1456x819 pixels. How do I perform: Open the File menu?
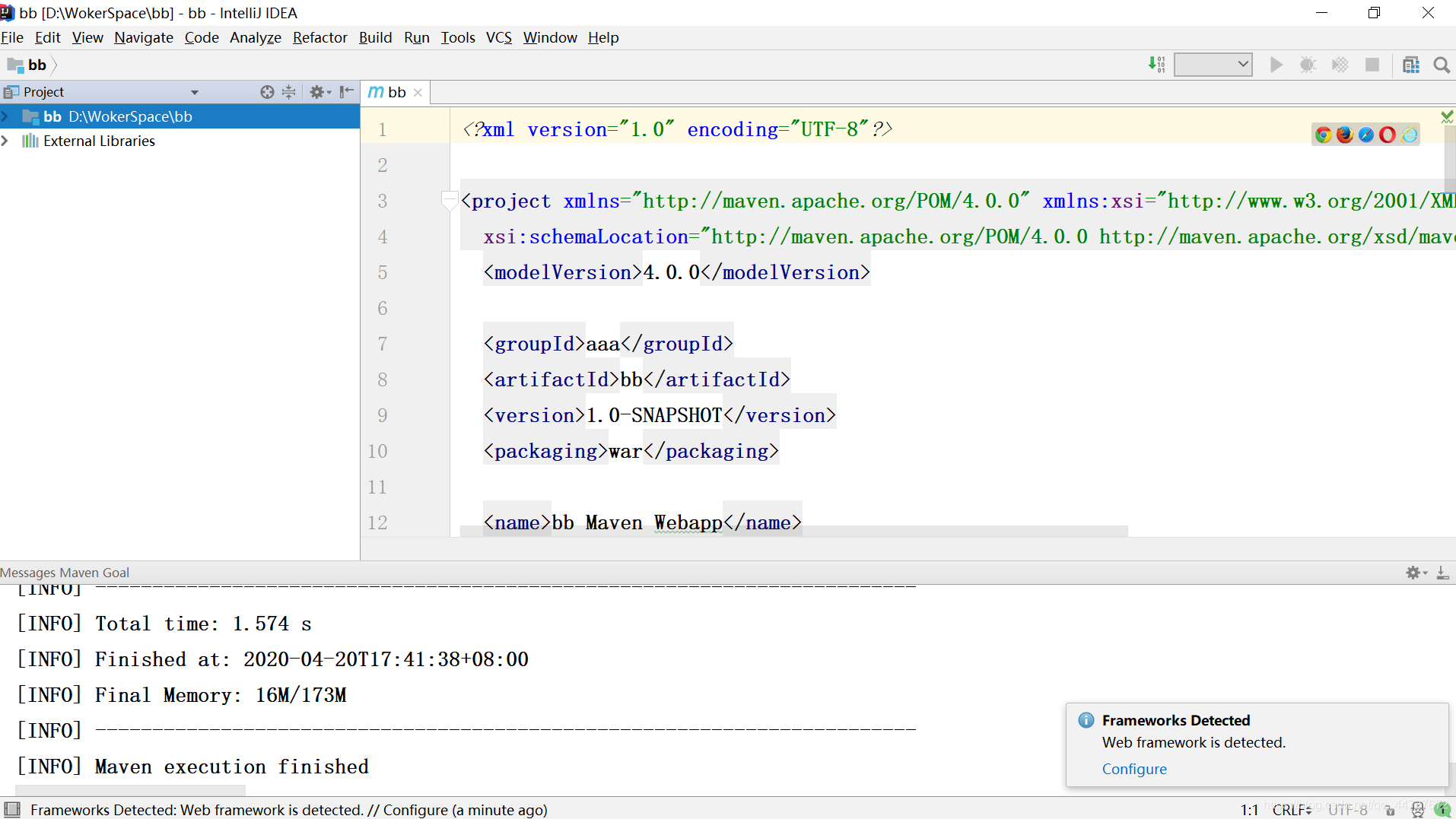12,37
